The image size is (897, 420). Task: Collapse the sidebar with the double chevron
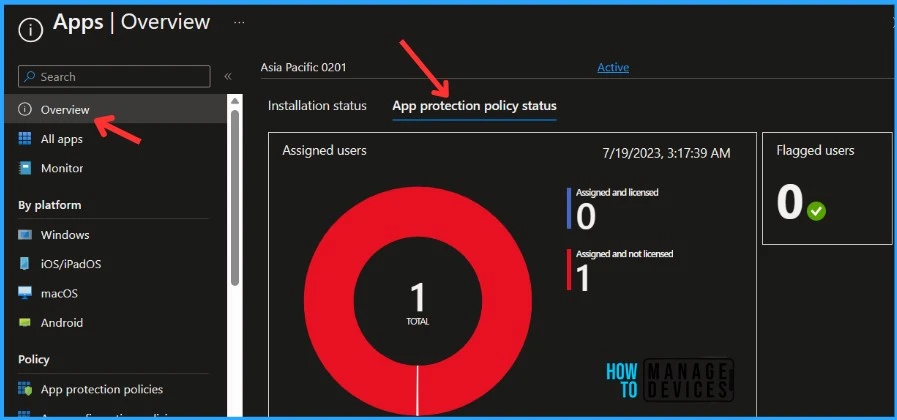[x=228, y=77]
